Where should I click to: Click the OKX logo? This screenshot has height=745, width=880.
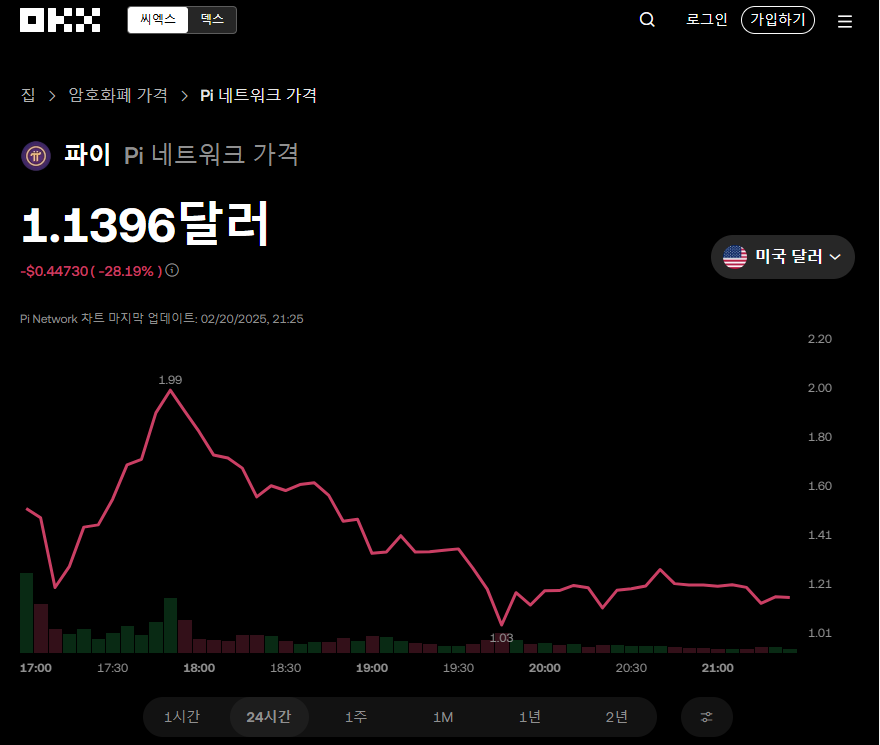(60, 20)
